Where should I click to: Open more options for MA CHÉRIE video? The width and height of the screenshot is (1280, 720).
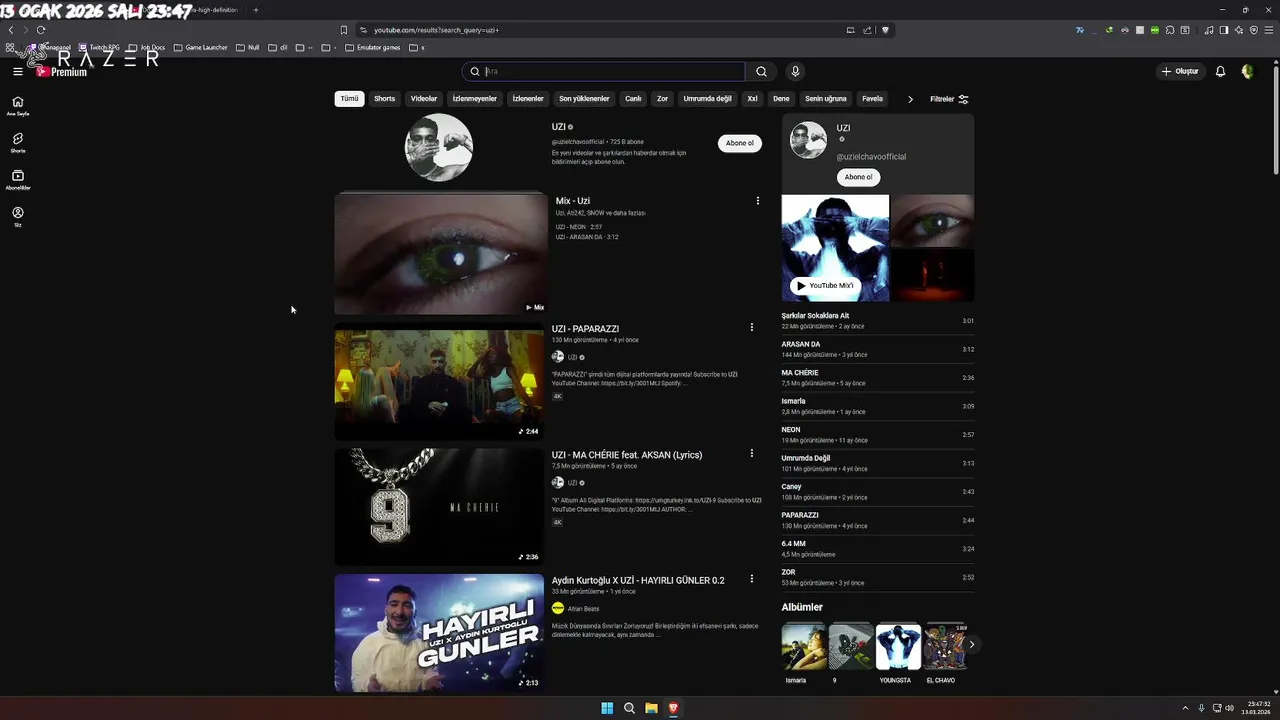coord(752,453)
